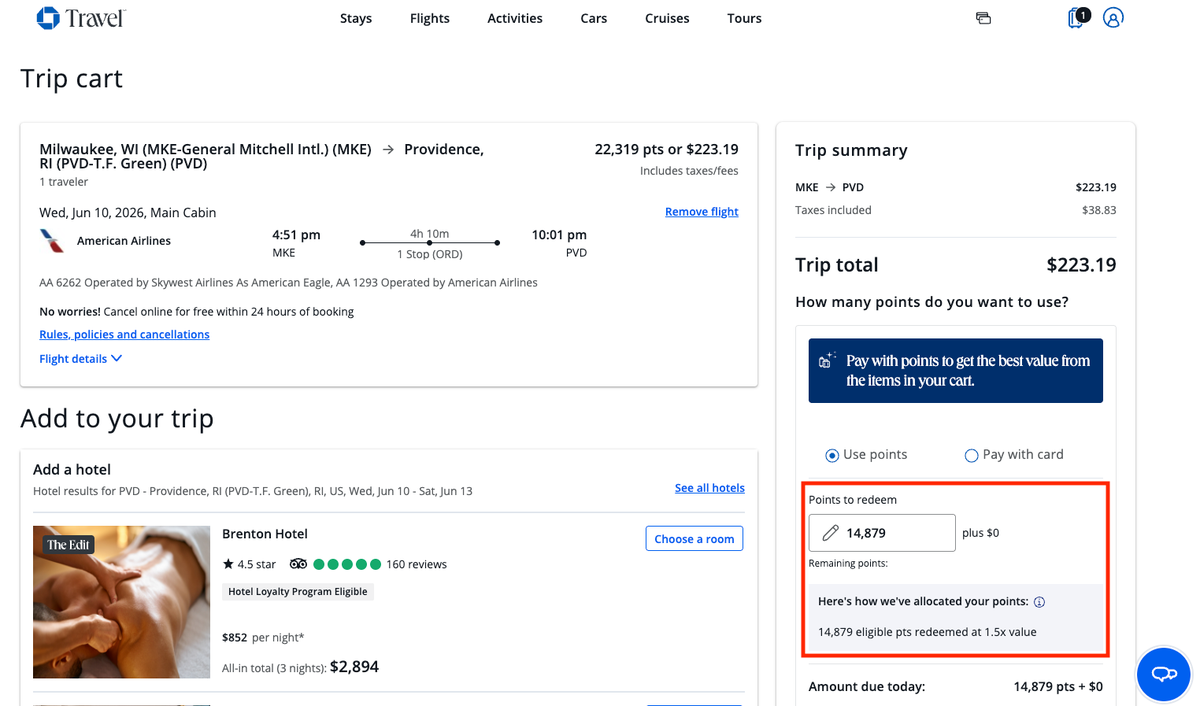Open the Flights navigation tab
Screen dimensions: 1200x706
429,18
